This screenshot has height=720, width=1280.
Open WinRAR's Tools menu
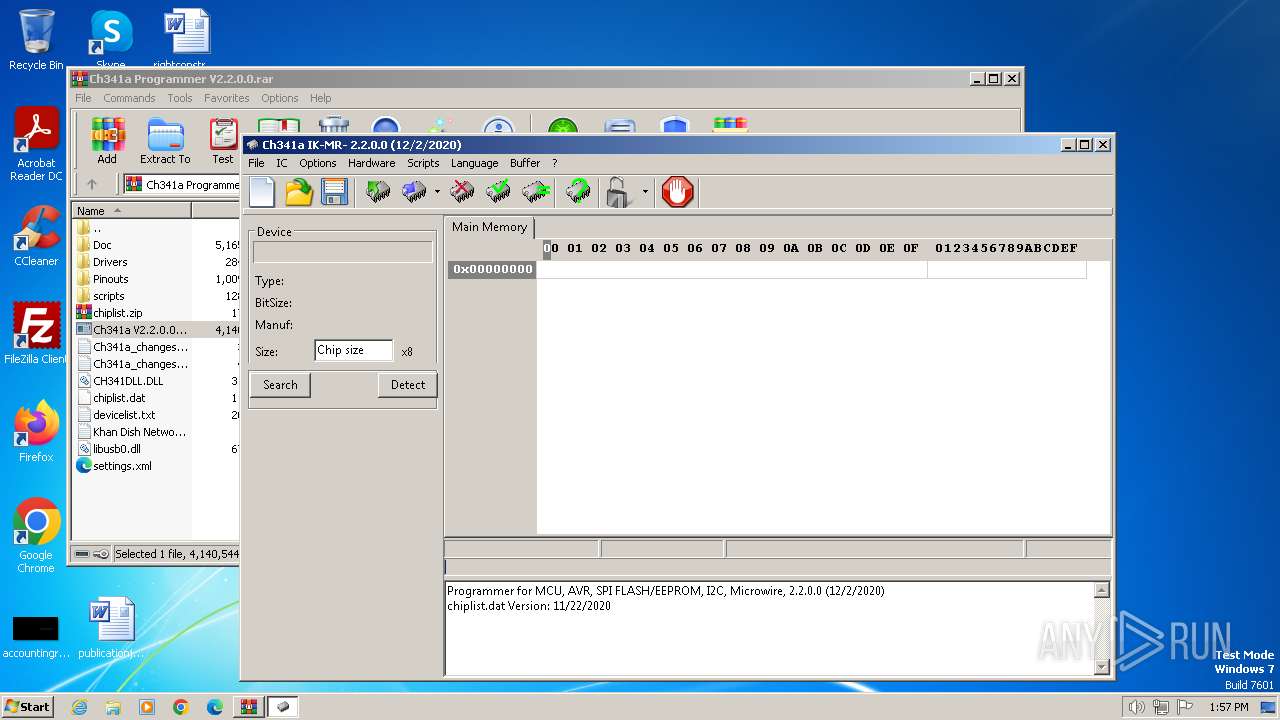point(180,98)
